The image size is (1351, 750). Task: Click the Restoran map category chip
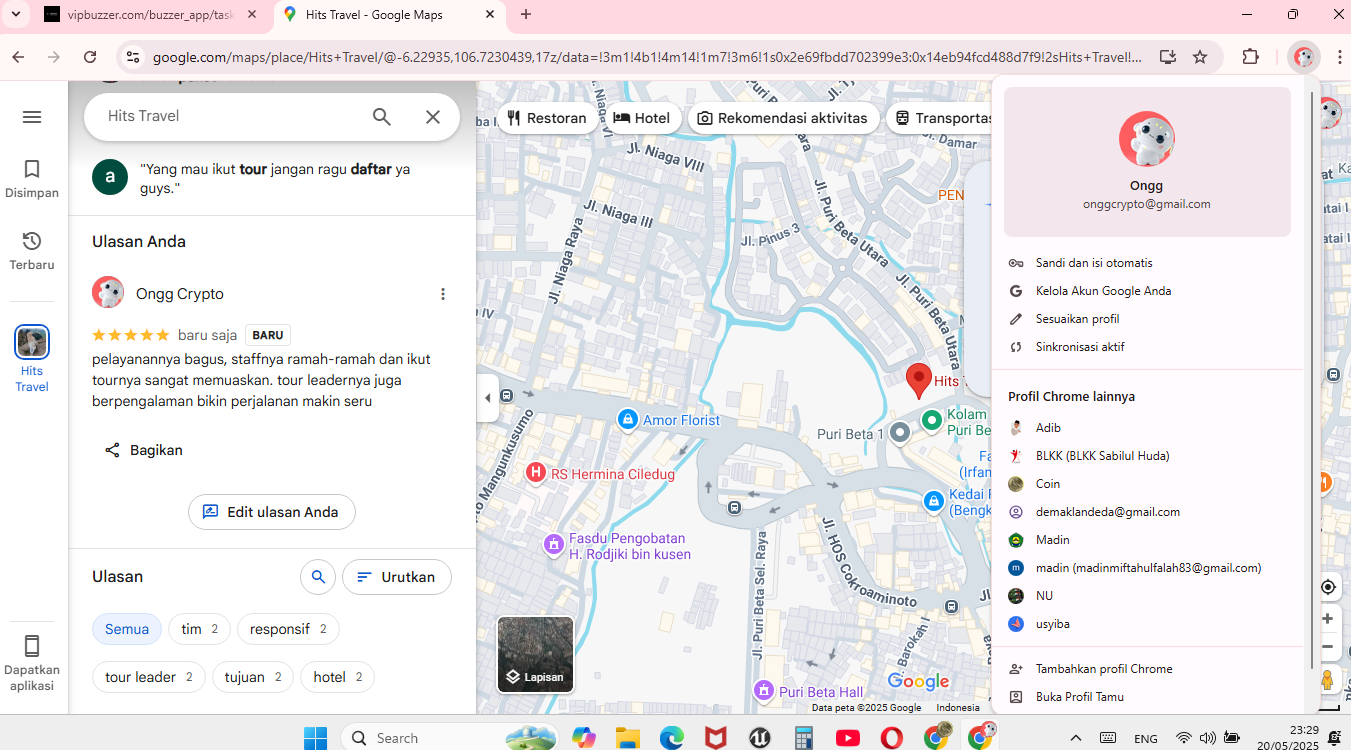pos(547,118)
